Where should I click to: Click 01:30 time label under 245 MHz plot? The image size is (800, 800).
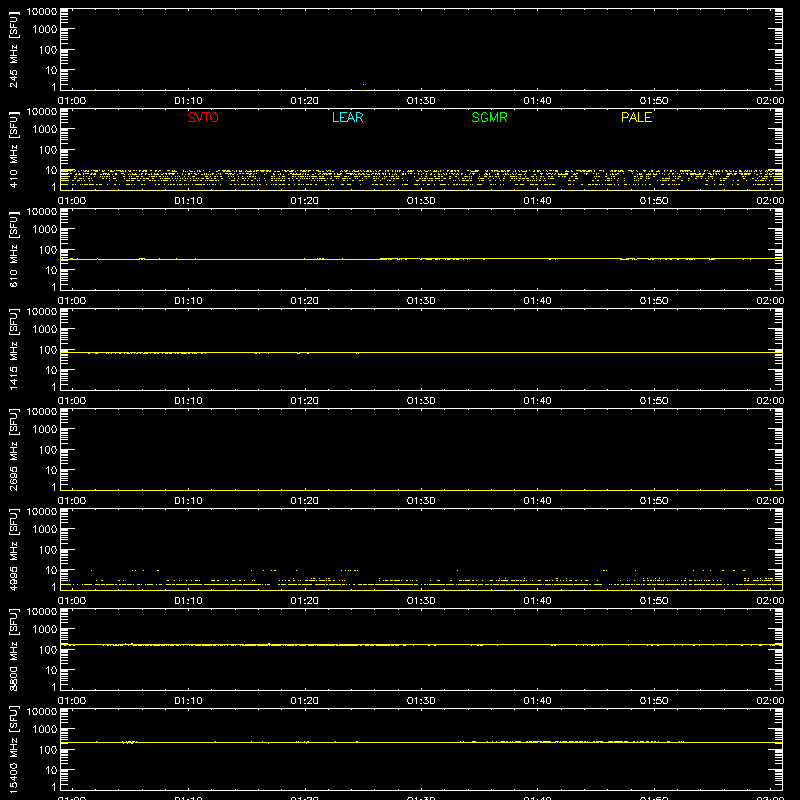(421, 101)
